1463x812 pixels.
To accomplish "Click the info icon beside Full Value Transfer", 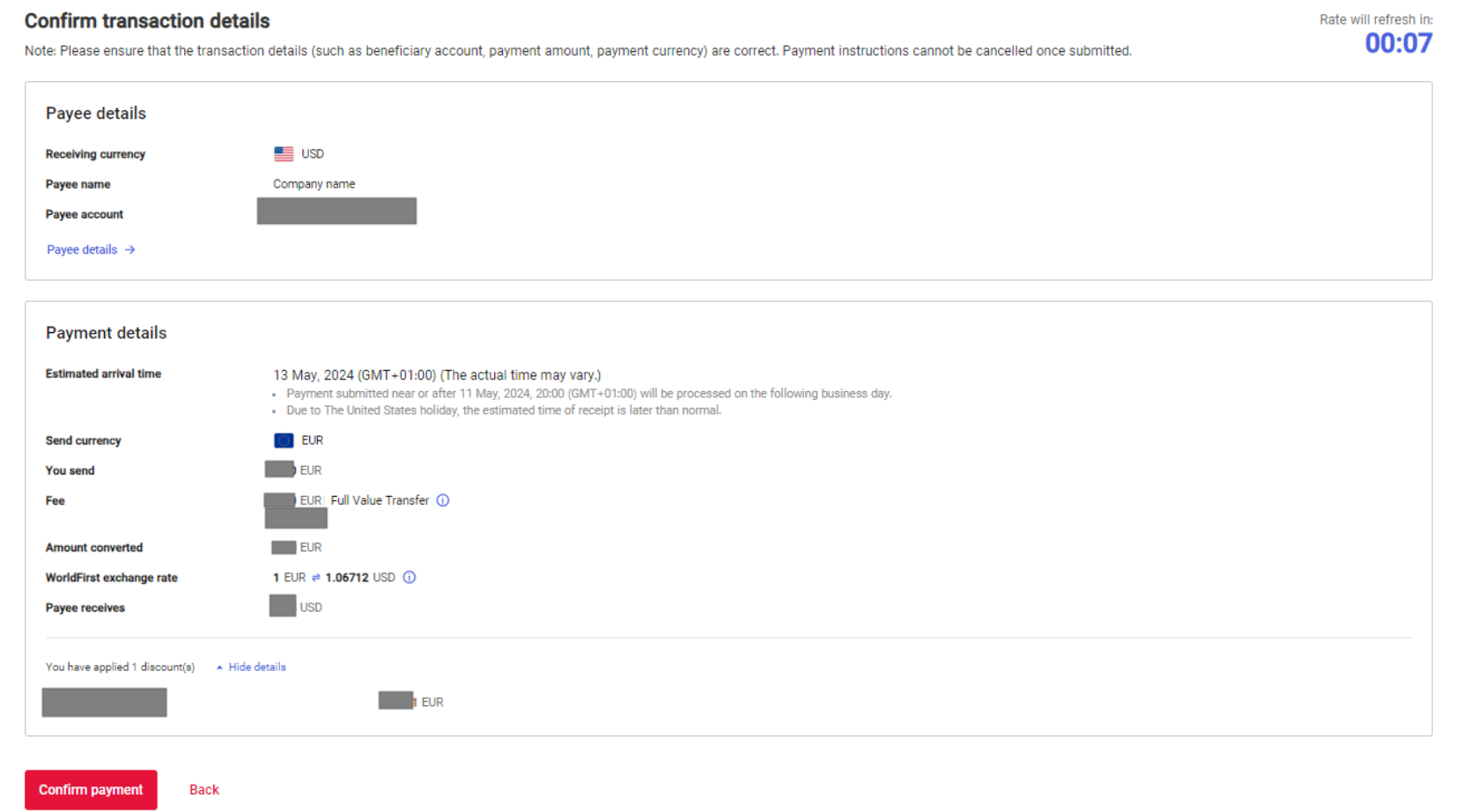I will 443,500.
